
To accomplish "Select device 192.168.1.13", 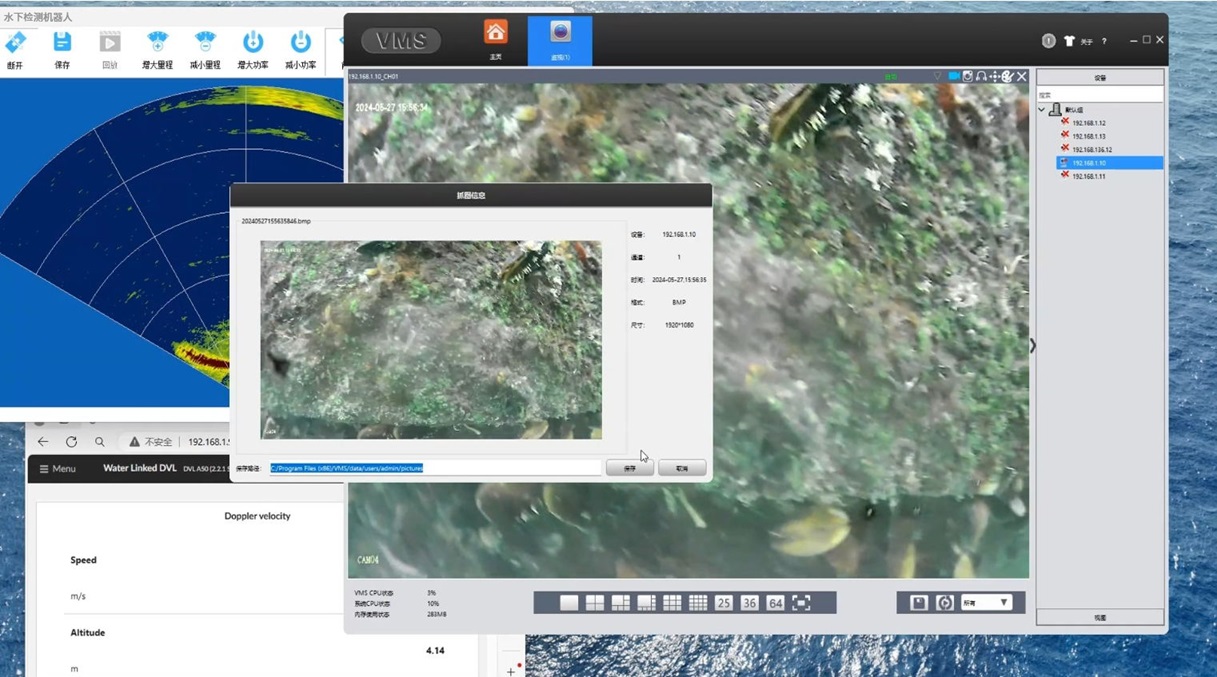I will [1088, 136].
